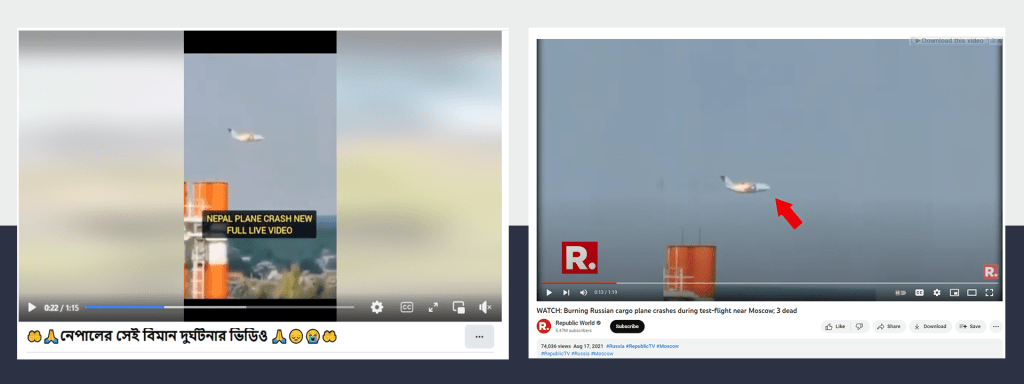The height and width of the screenshot is (384, 1024).
Task: Skip to next video on YouTube player
Action: click(566, 293)
